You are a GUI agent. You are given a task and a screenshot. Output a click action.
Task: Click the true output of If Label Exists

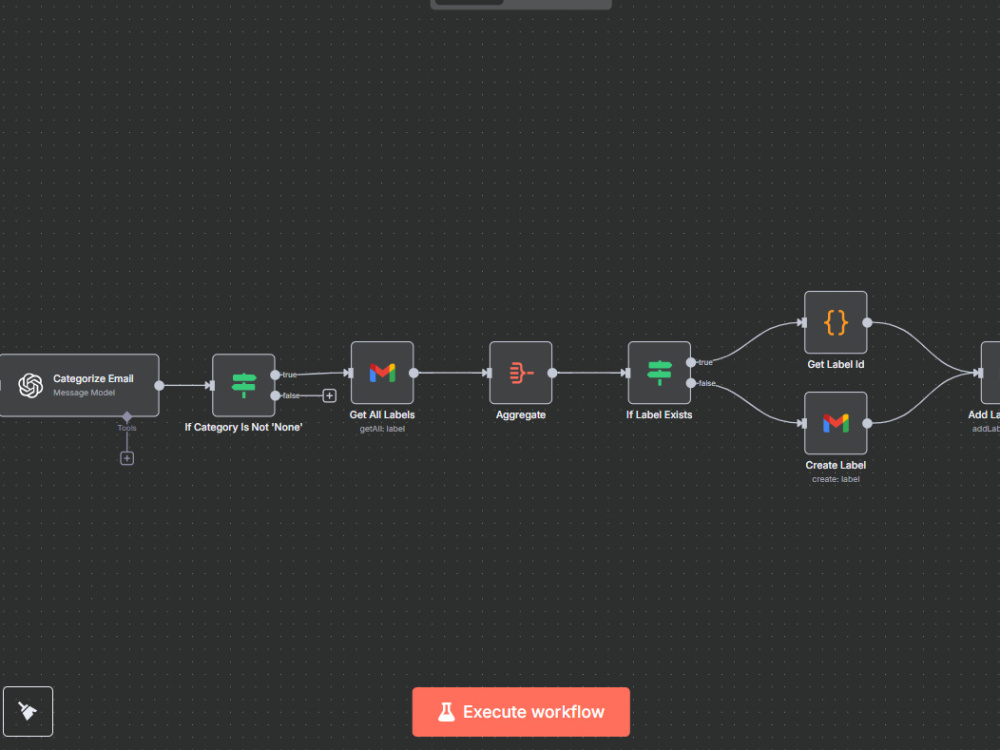tap(691, 362)
